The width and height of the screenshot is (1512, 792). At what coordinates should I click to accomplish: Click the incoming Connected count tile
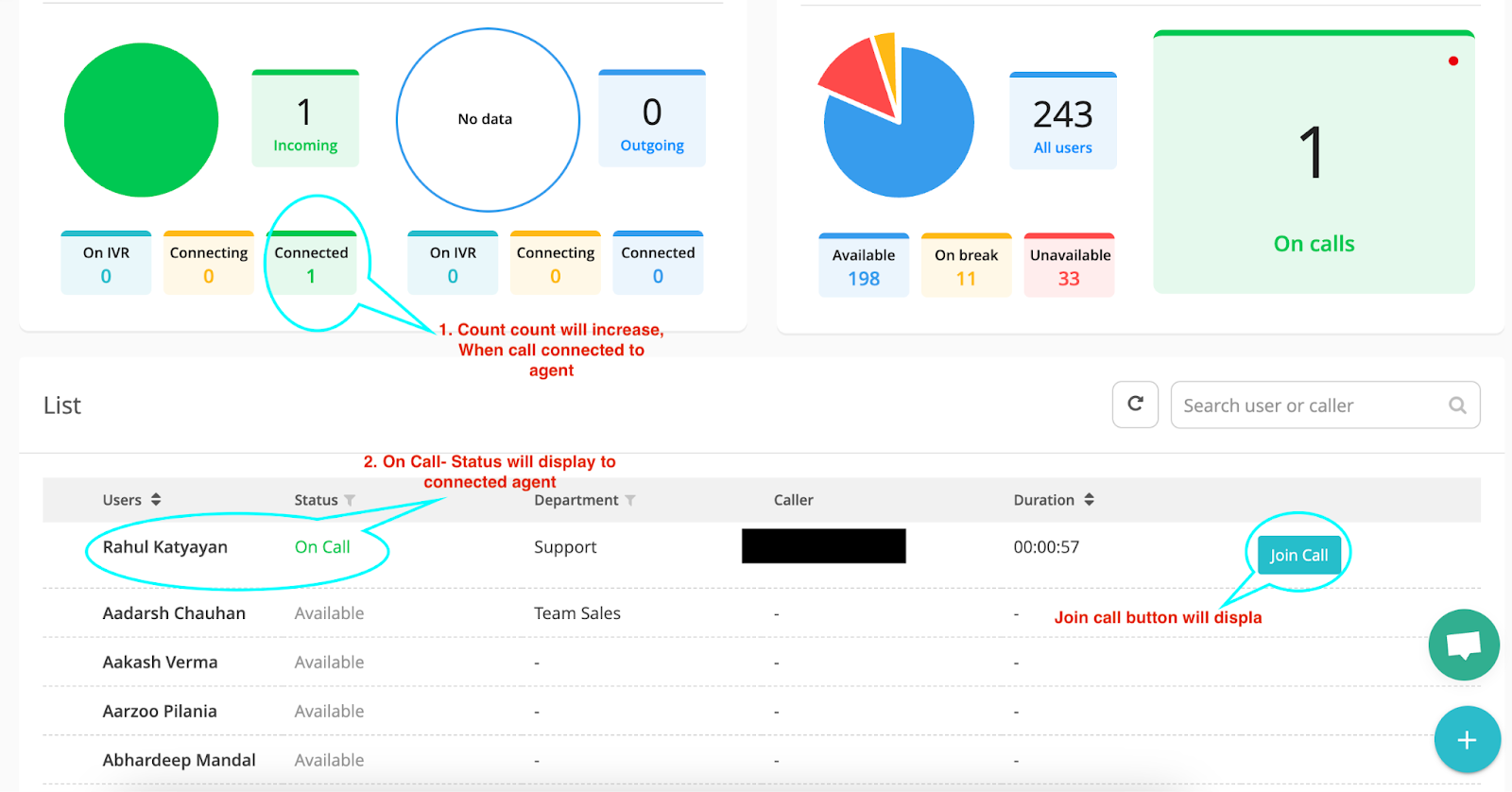click(311, 264)
